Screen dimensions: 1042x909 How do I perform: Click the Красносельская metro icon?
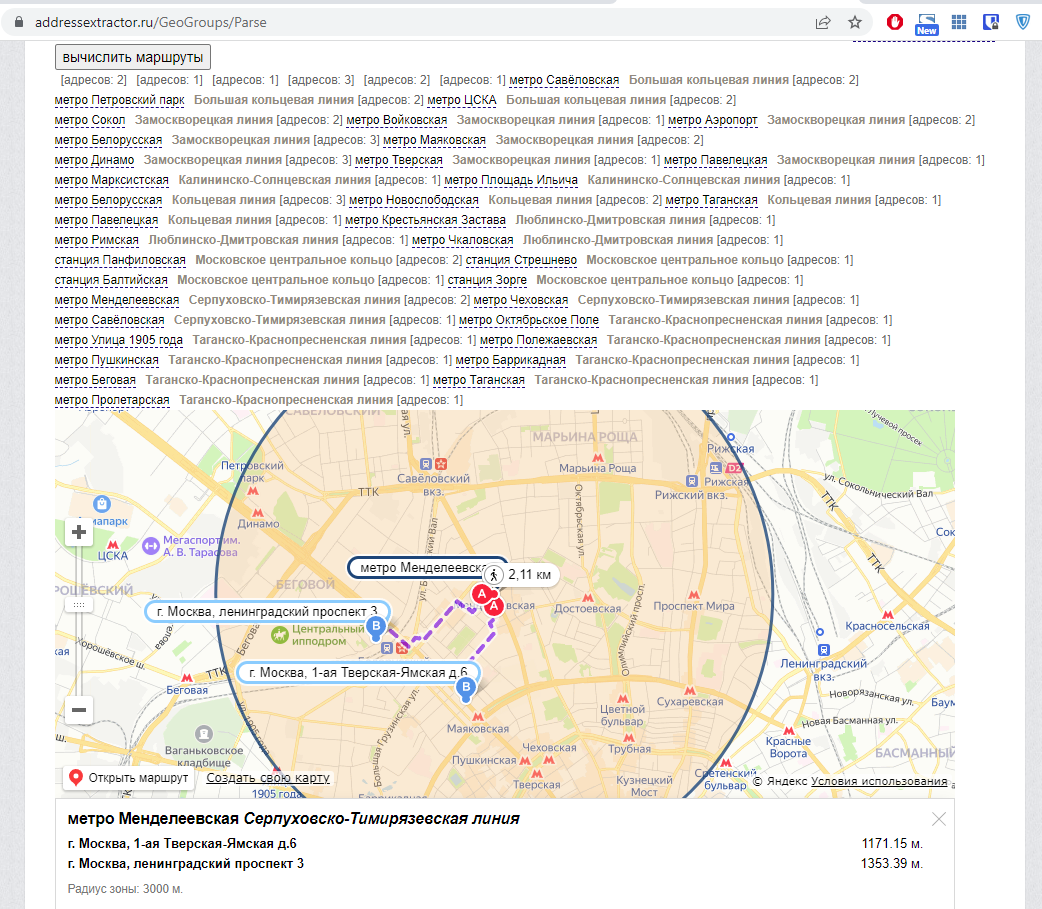click(888, 615)
